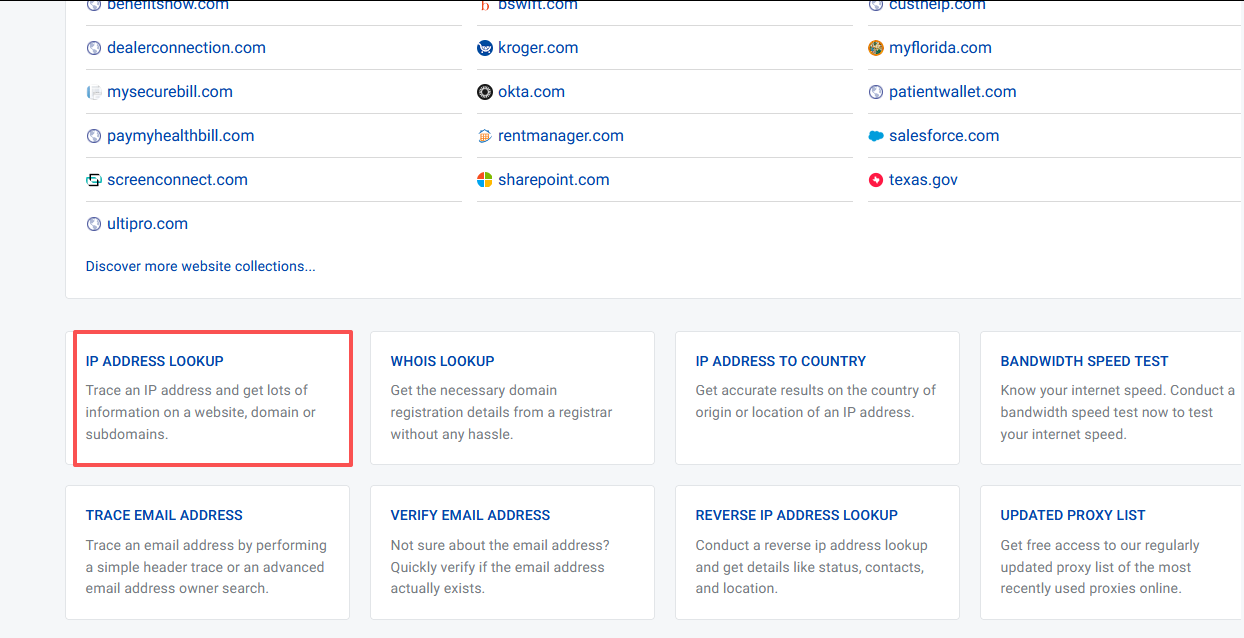The width and height of the screenshot is (1244, 638).
Task: Click Discover more website collections
Action: (200, 266)
